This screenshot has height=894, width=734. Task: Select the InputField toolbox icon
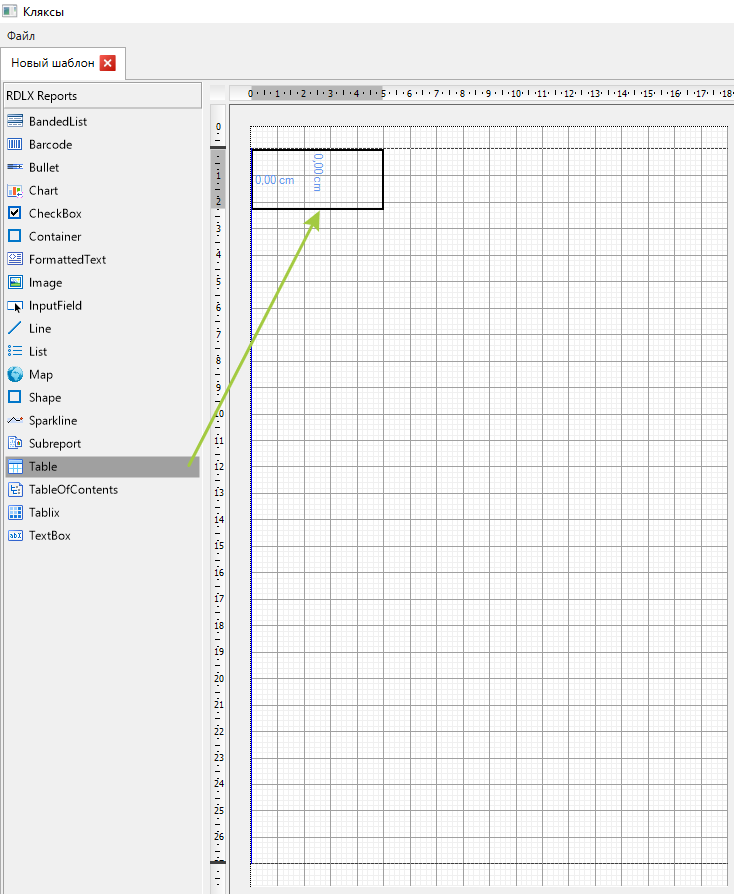(x=15, y=306)
